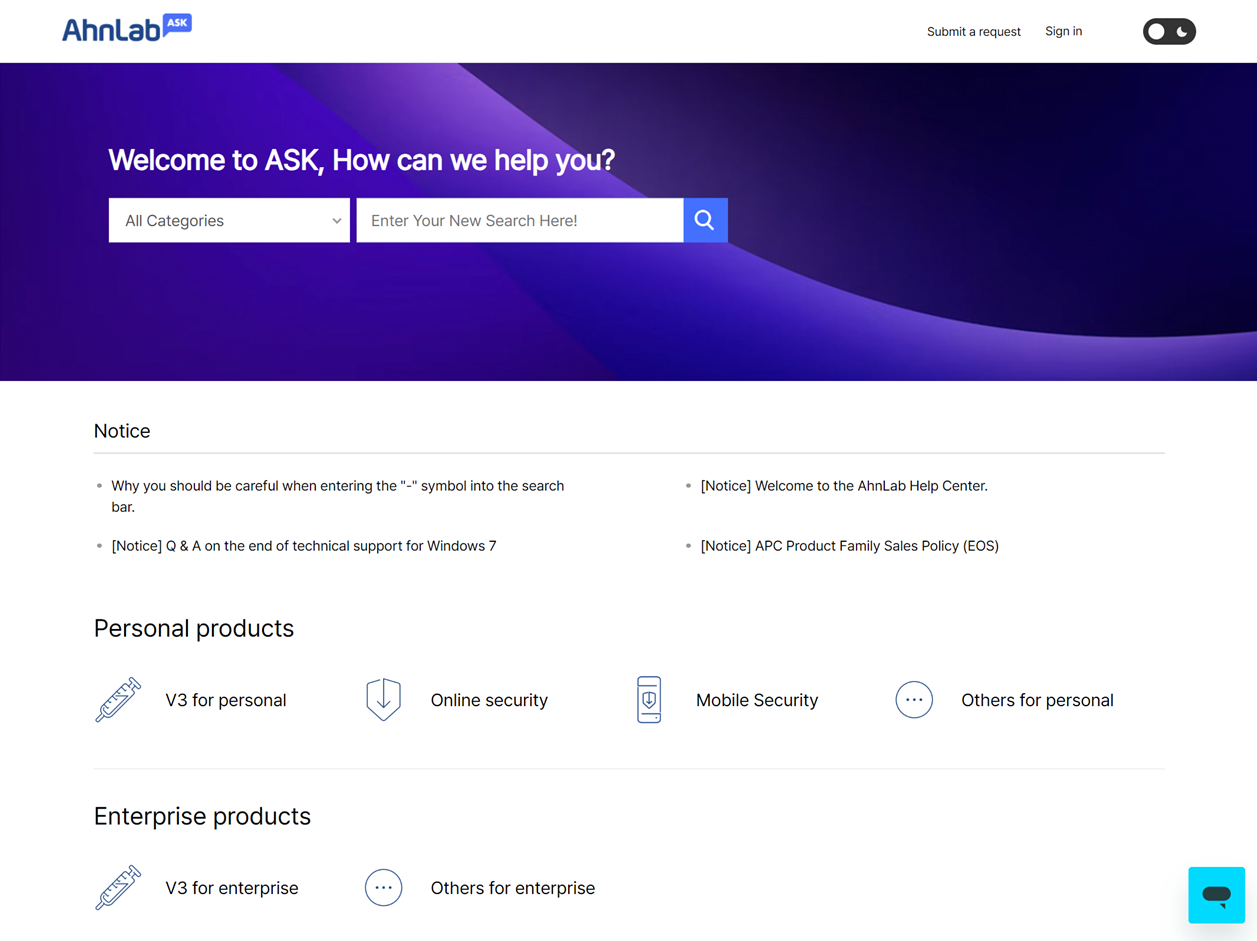Click the V3 for enterprise syringe icon

click(x=118, y=888)
